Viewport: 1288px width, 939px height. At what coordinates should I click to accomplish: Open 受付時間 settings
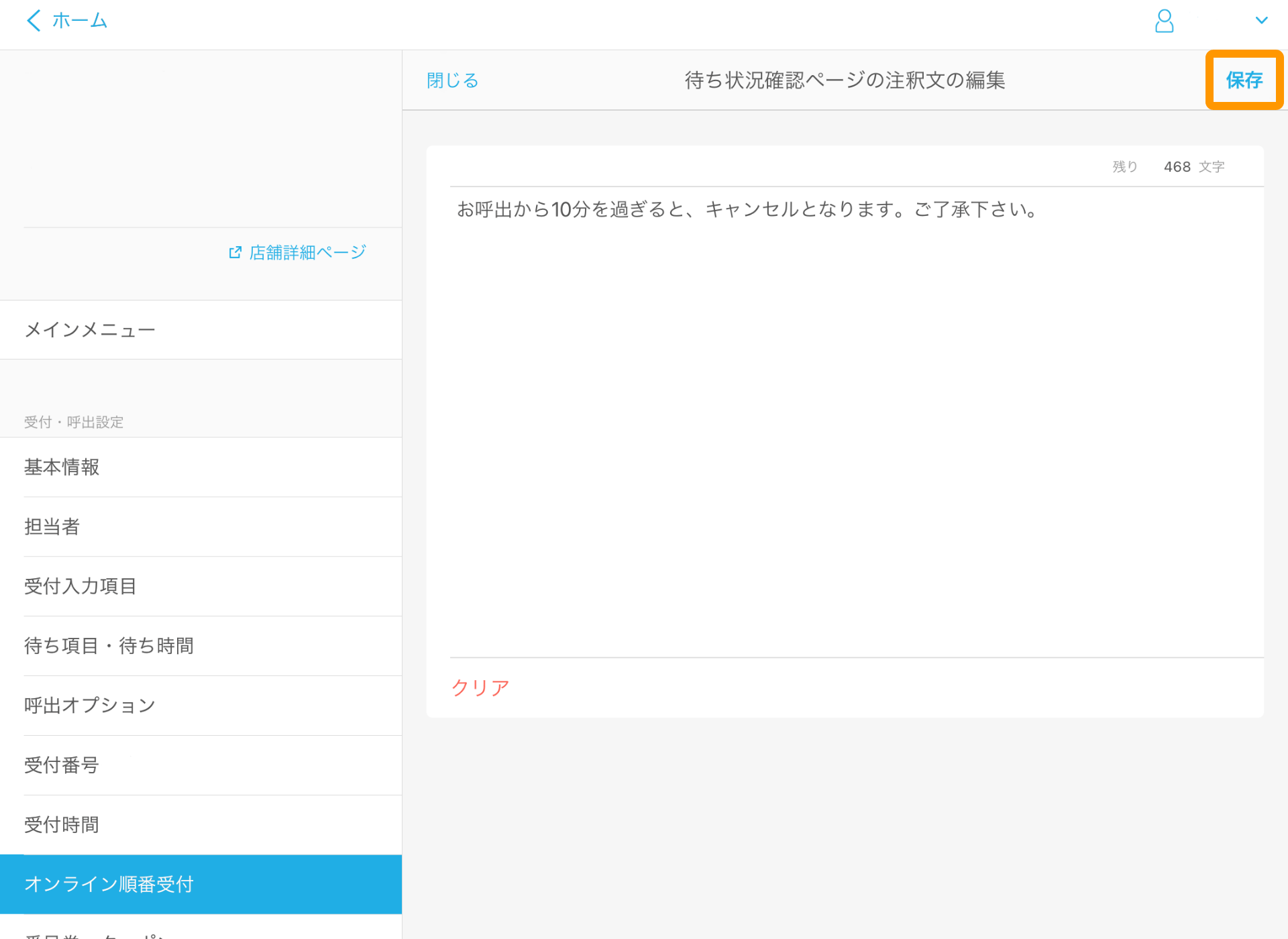tap(62, 825)
